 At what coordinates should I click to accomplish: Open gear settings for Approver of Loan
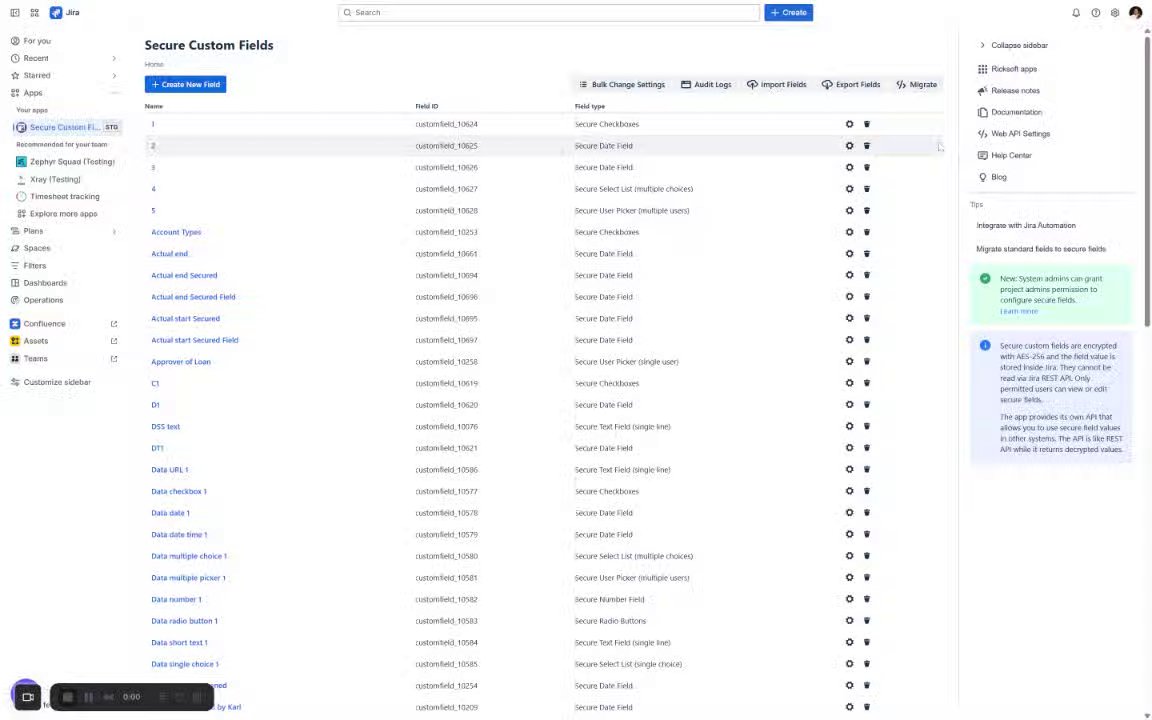tap(849, 361)
